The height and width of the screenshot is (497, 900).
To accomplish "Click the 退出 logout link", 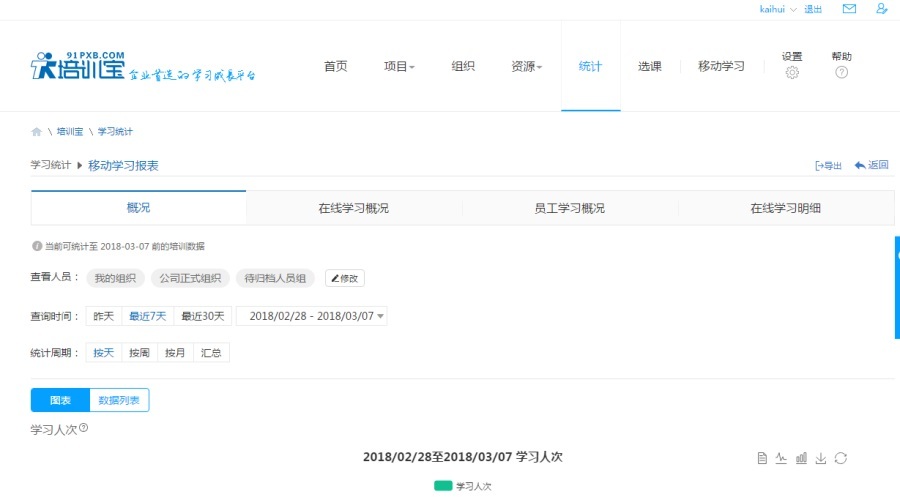I will [x=813, y=9].
